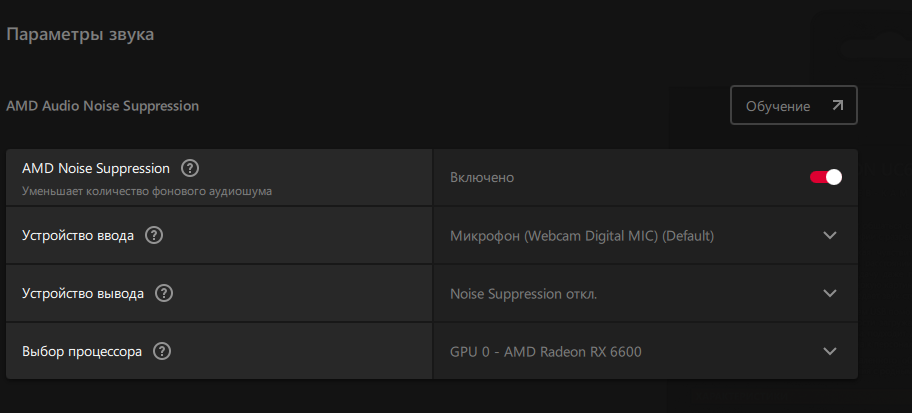Image resolution: width=912 pixels, height=413 pixels.
Task: Click the Параметры звука heading
Action: pyautogui.click(x=80, y=34)
